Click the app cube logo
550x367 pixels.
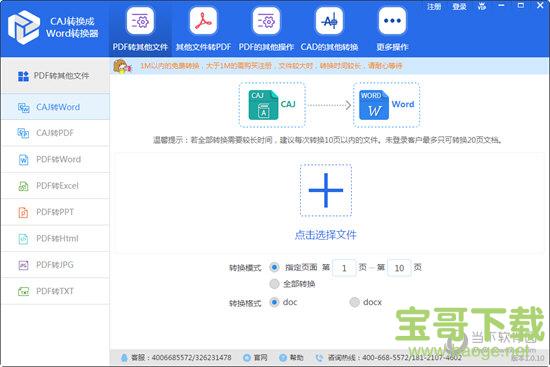pos(24,27)
